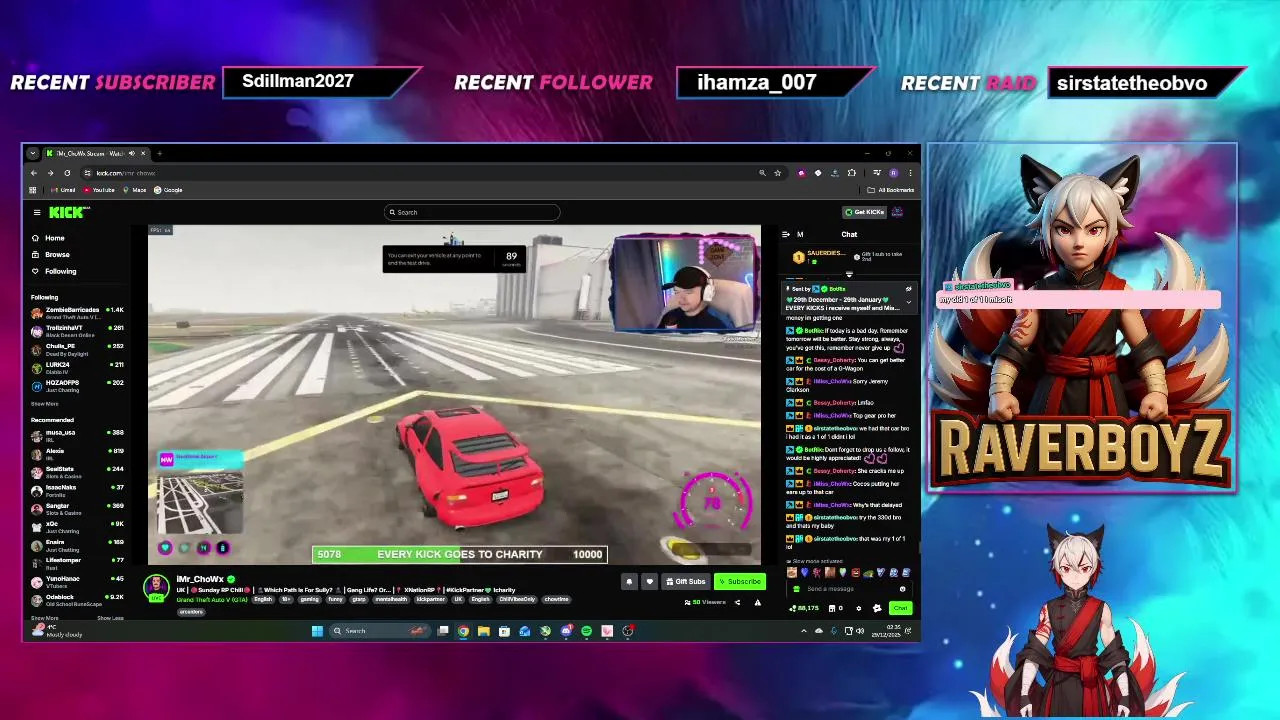Go forward in Chrome browser
This screenshot has width=1280, height=720.
(x=50, y=173)
